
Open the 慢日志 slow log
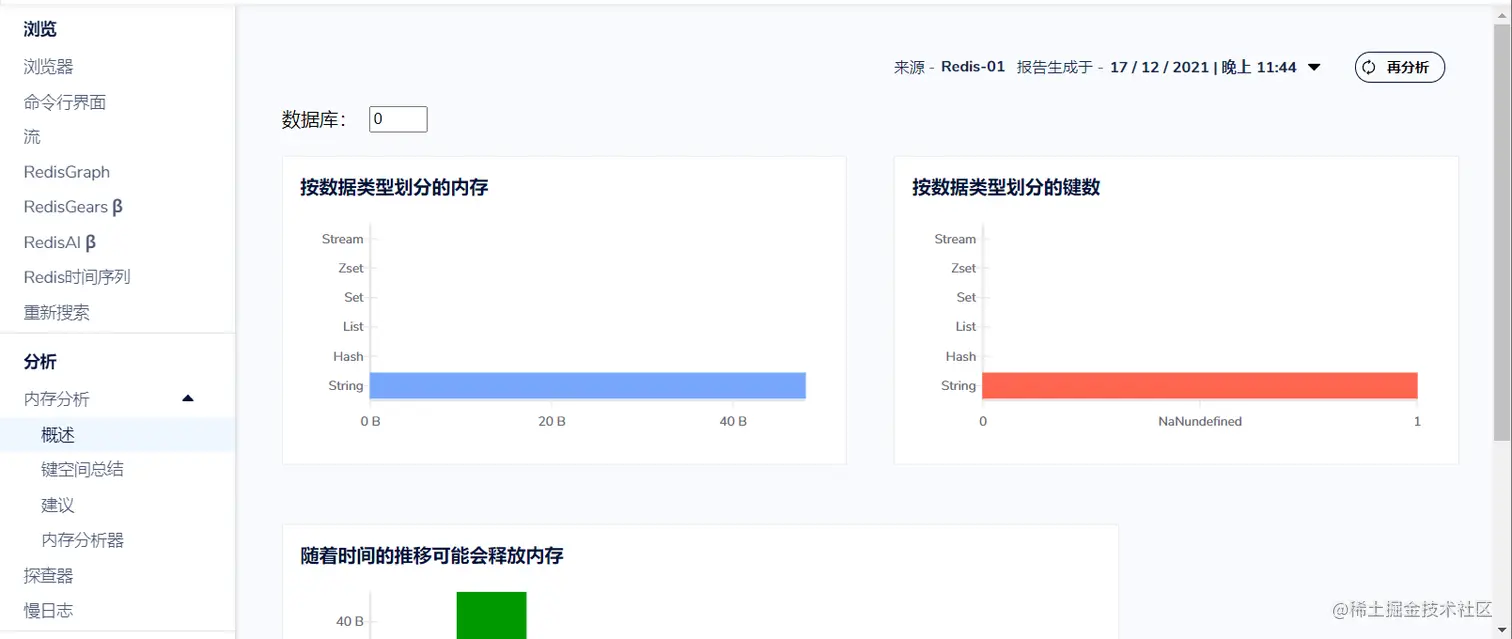pyautogui.click(x=49, y=609)
